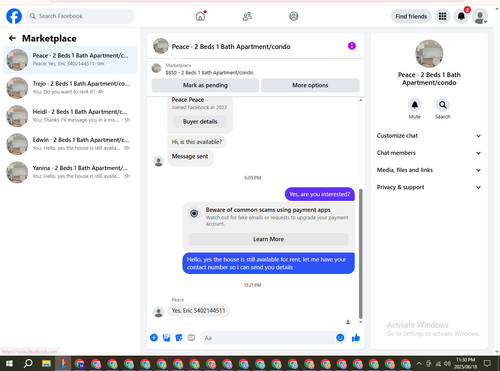Click Learn More about scams
This screenshot has height=371, width=500.
(268, 239)
